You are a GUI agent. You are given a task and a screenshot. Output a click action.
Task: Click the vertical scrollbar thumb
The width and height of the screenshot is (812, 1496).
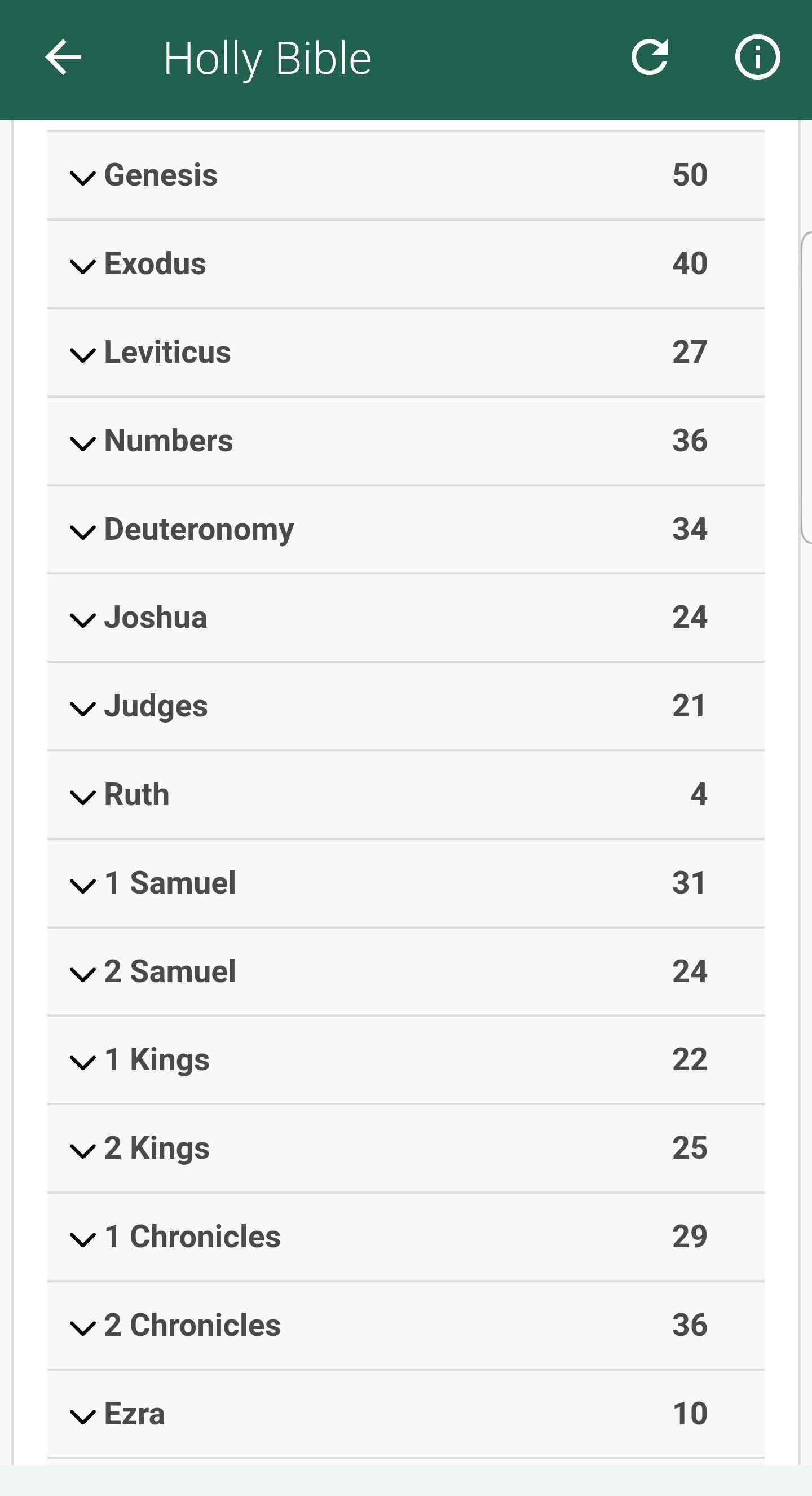(x=806, y=388)
